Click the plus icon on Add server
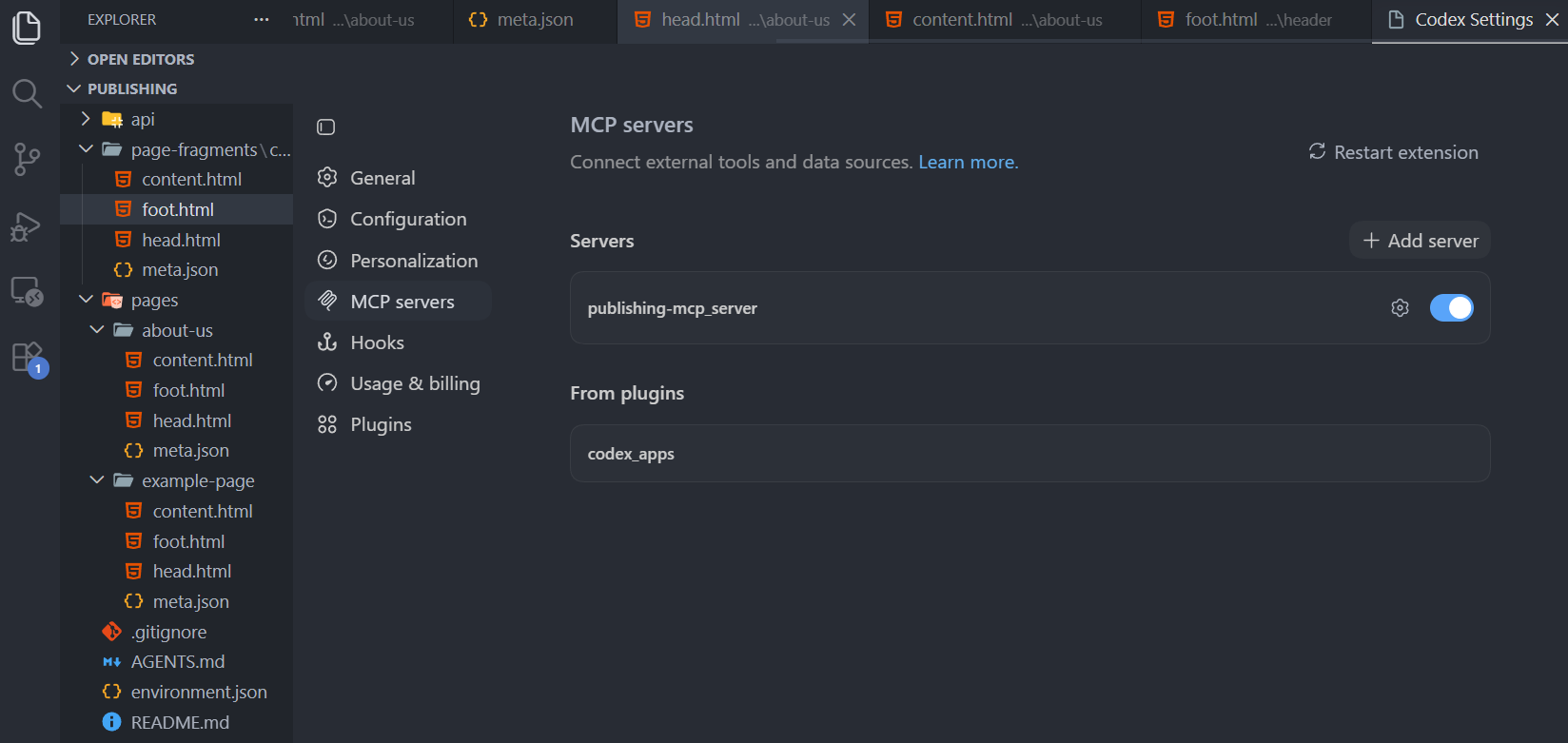Image resolution: width=1568 pixels, height=743 pixels. click(x=1371, y=241)
